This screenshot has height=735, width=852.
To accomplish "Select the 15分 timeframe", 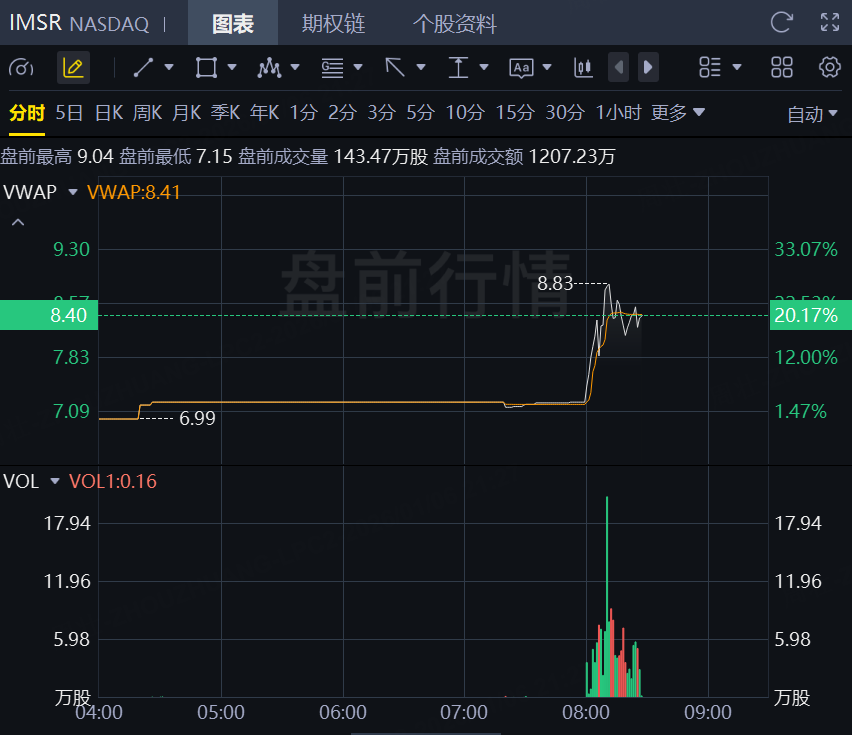I will (x=515, y=113).
